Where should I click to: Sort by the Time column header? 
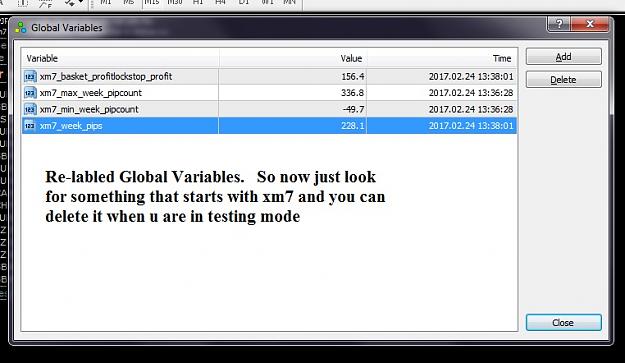tap(442, 58)
